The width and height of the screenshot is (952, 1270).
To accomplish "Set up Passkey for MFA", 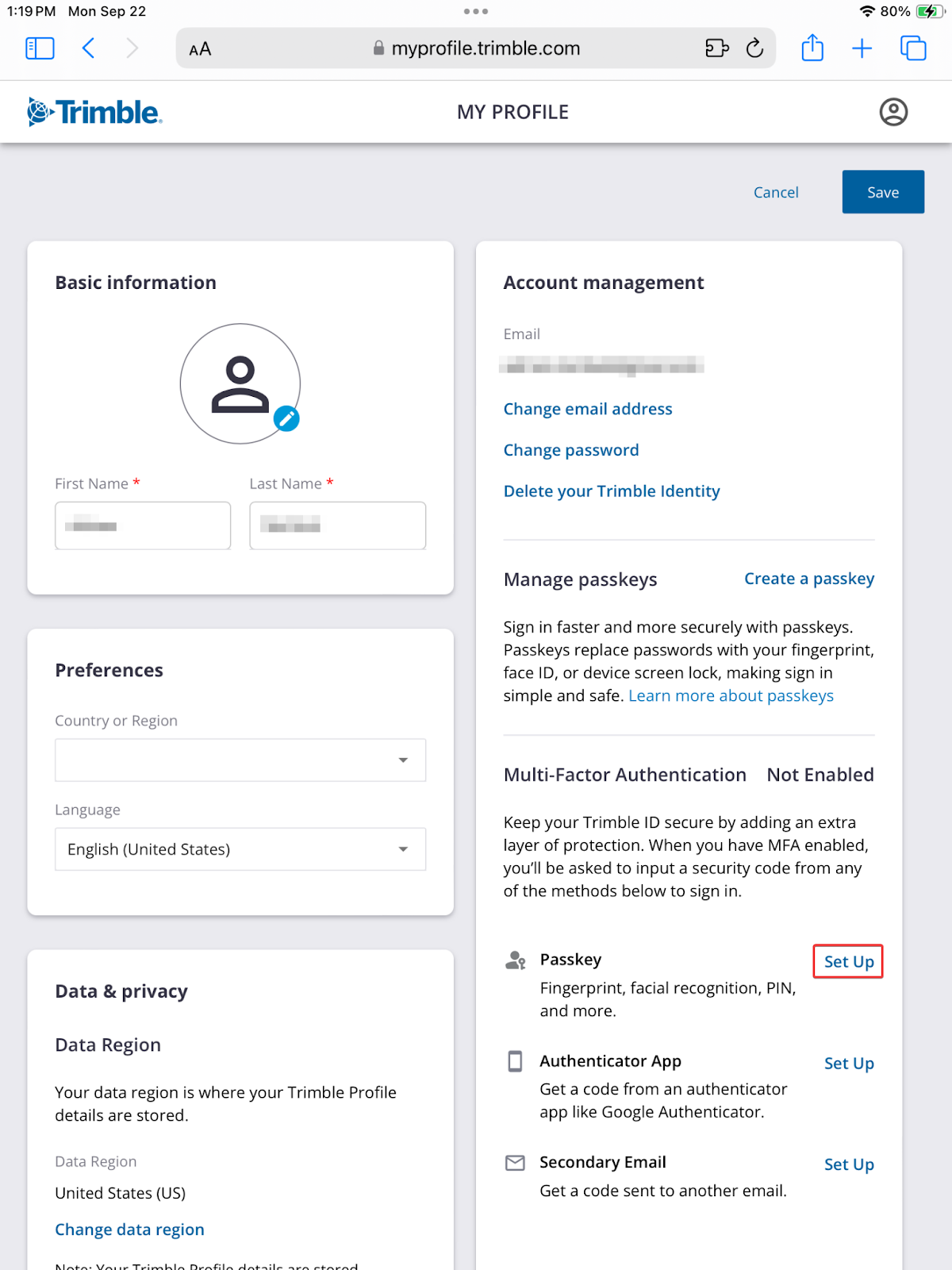I will (848, 962).
